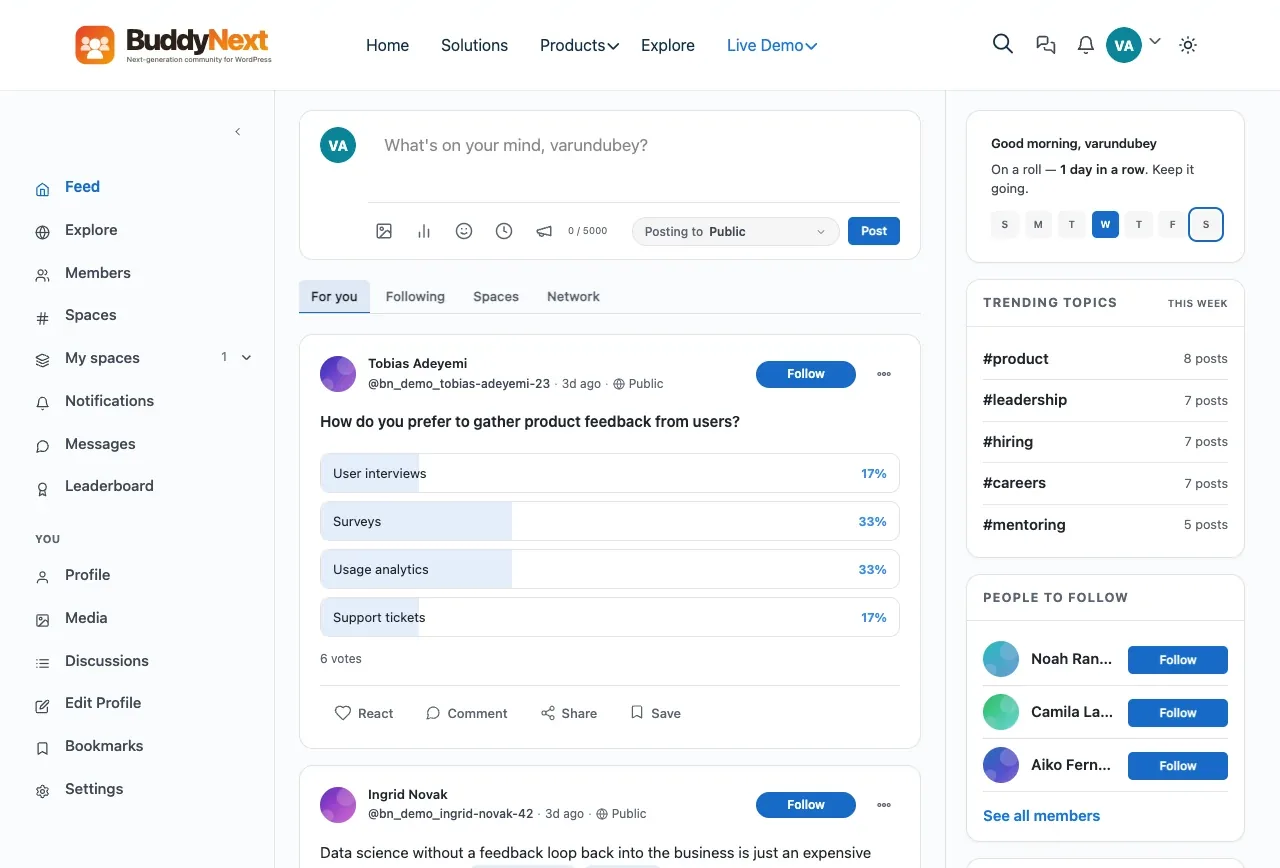This screenshot has width=1280, height=868.
Task: React to Tobias Adeyemi's poll post
Action: (364, 713)
